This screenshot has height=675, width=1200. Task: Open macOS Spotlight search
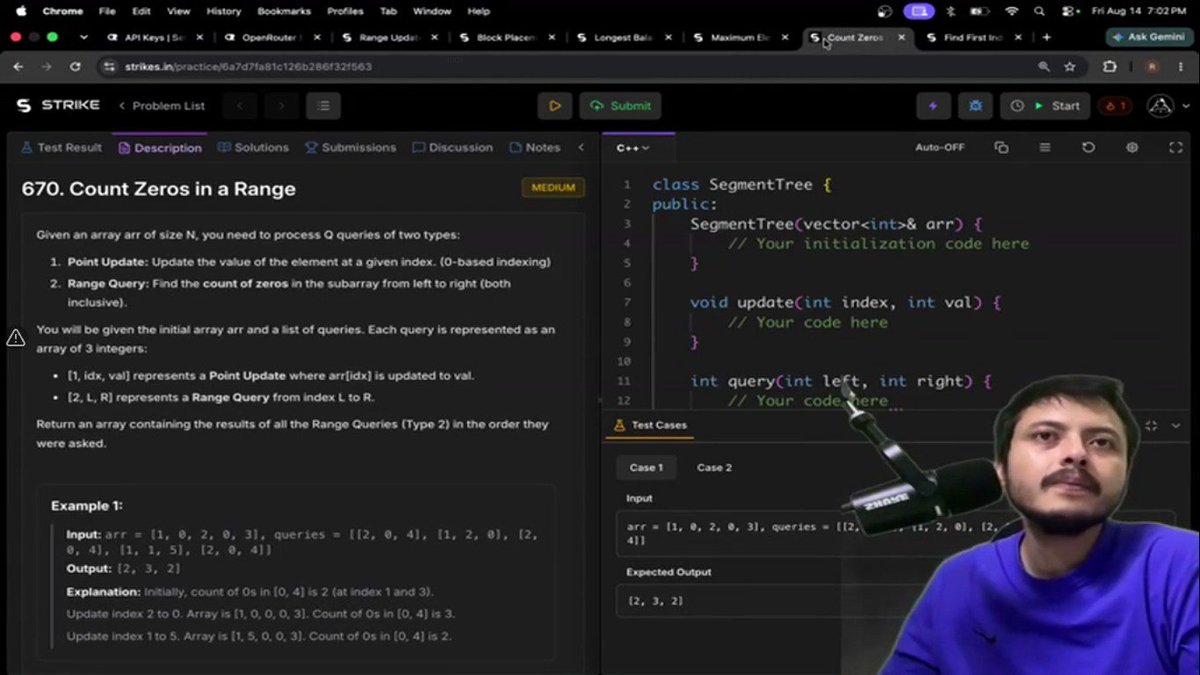tap(1040, 11)
